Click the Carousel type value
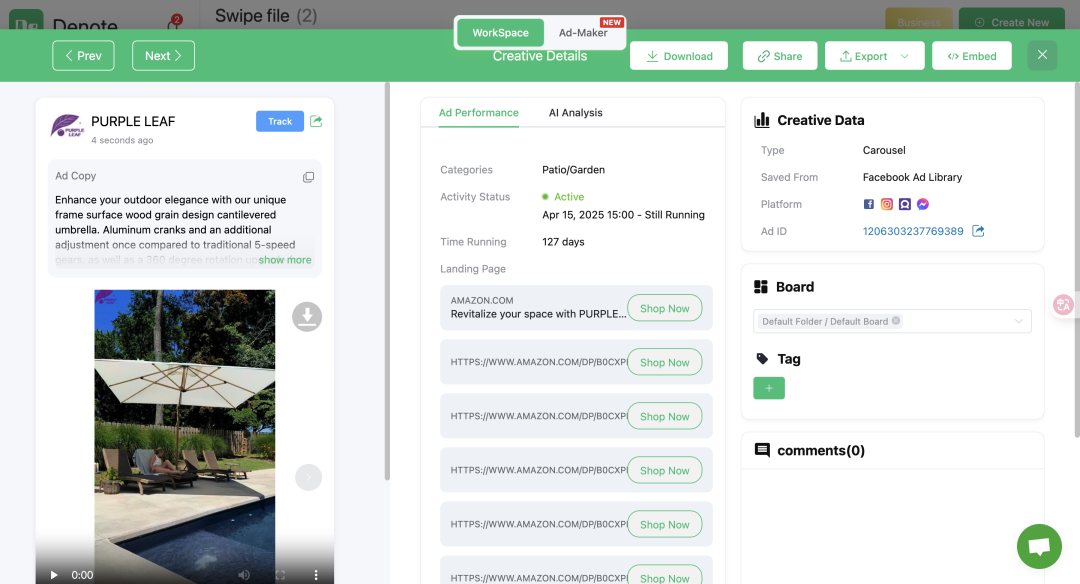Image resolution: width=1080 pixels, height=584 pixels. 884,150
